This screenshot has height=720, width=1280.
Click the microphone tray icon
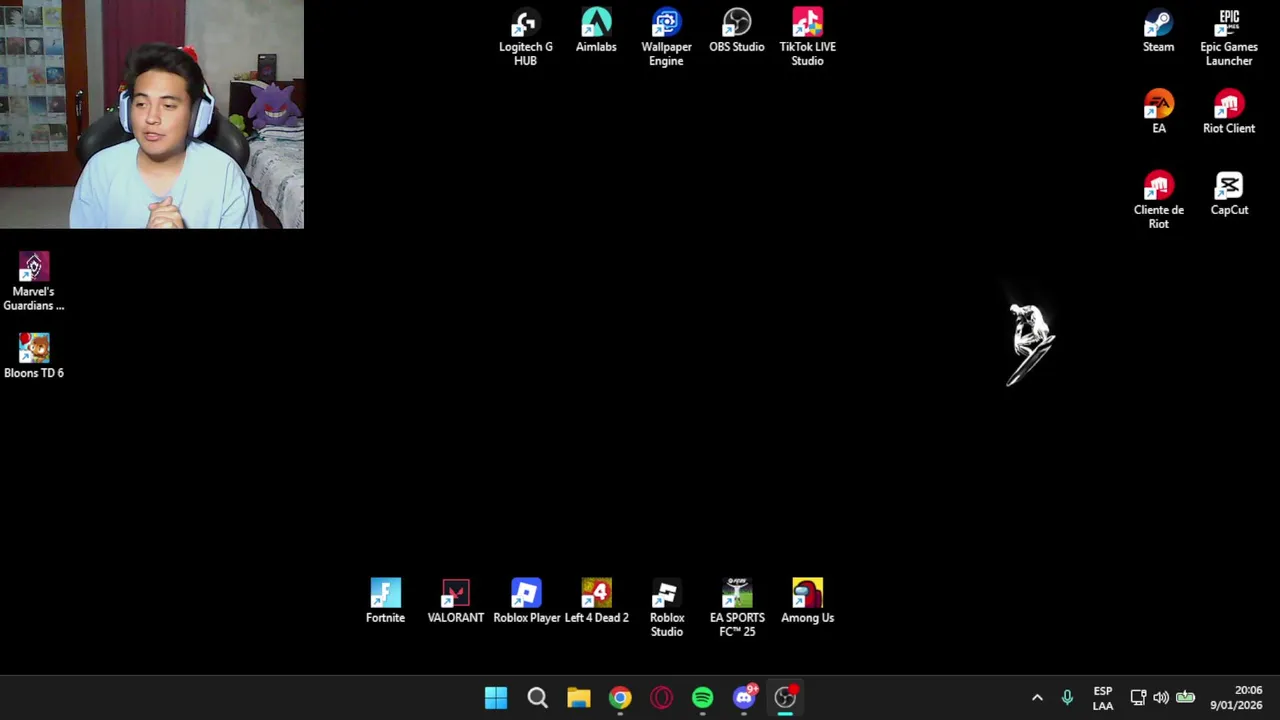click(1067, 698)
